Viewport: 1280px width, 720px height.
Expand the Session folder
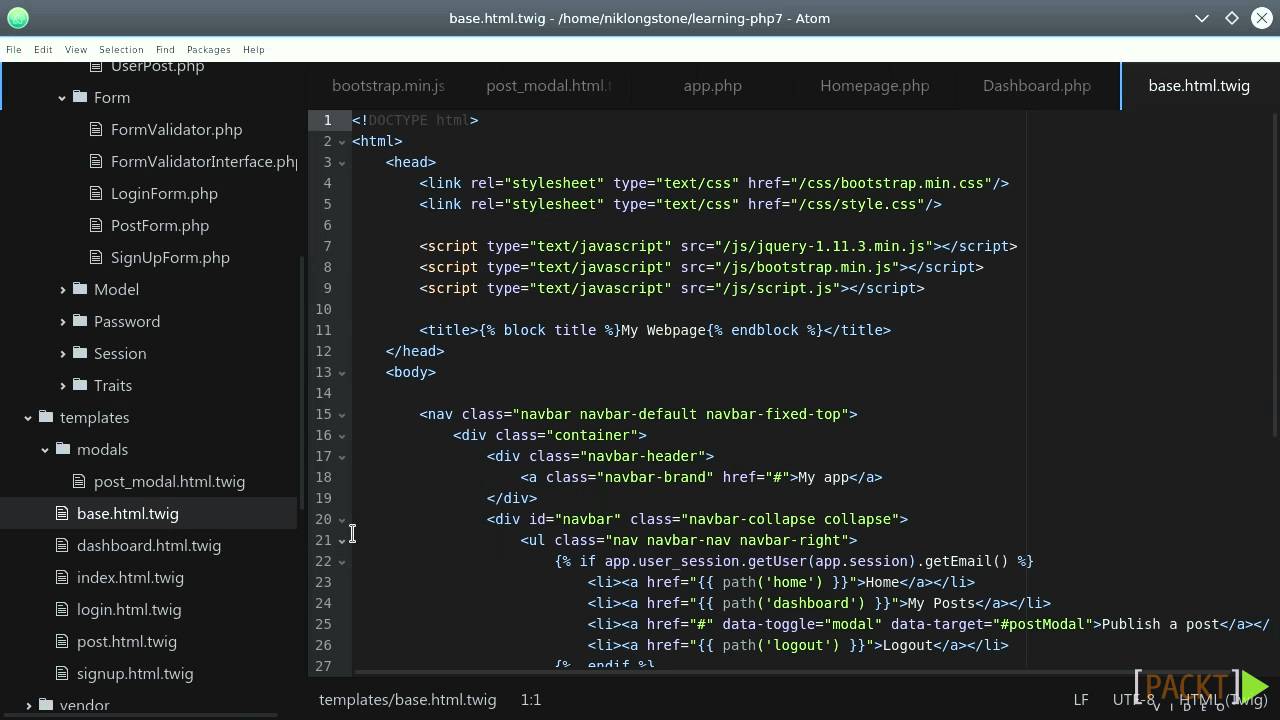click(62, 353)
